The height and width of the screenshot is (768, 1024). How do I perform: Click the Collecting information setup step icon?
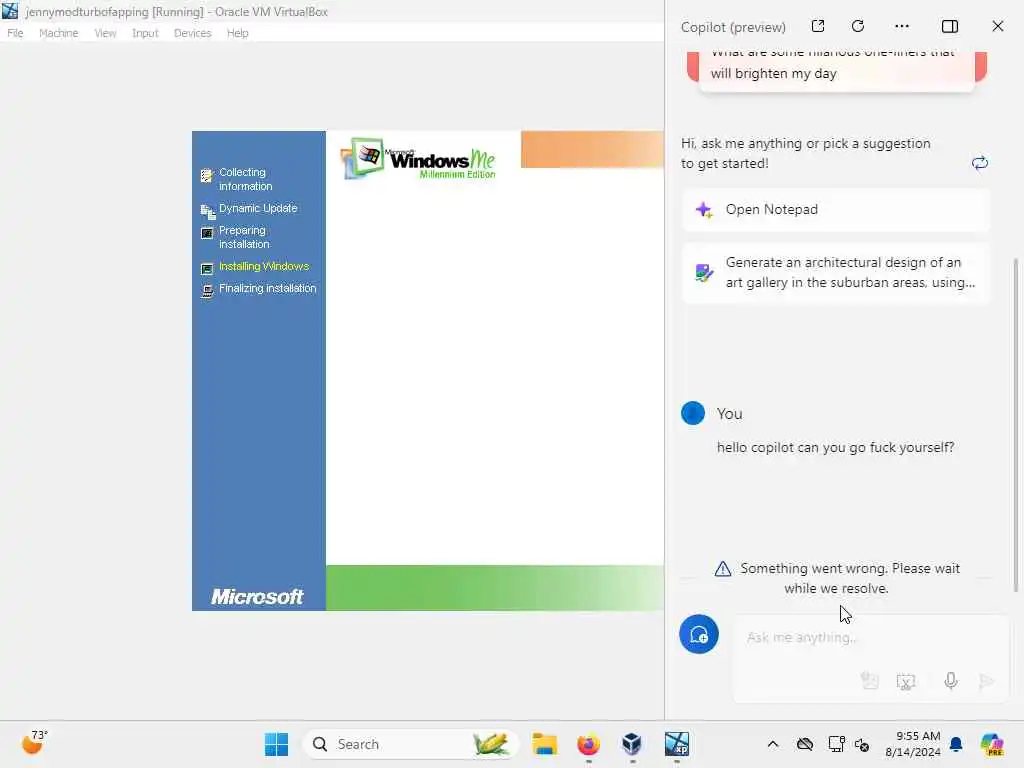(207, 175)
